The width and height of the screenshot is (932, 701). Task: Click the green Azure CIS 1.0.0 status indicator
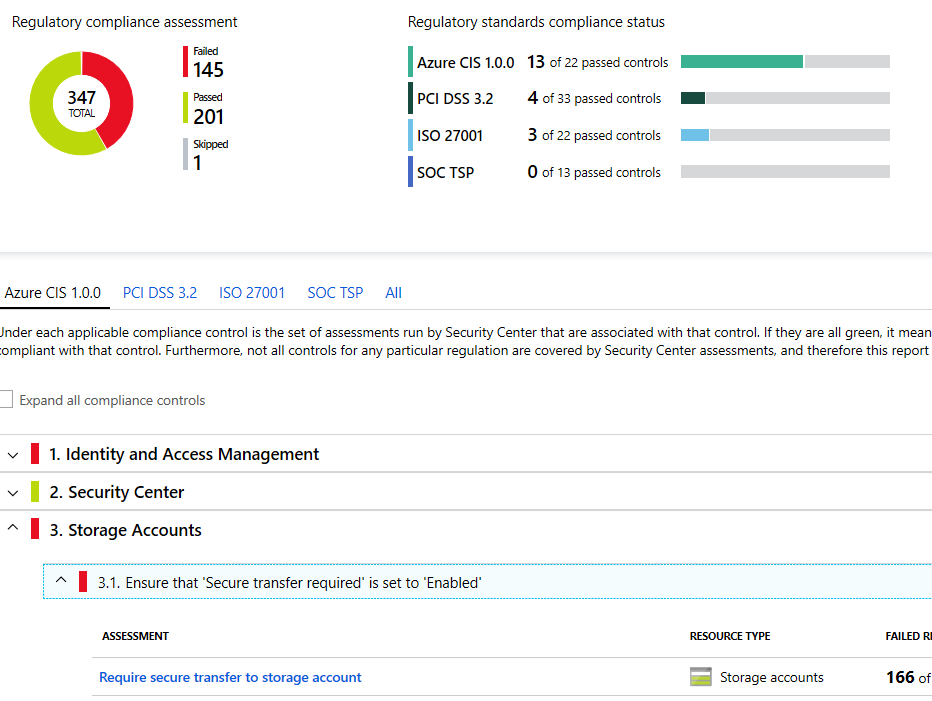coord(409,61)
